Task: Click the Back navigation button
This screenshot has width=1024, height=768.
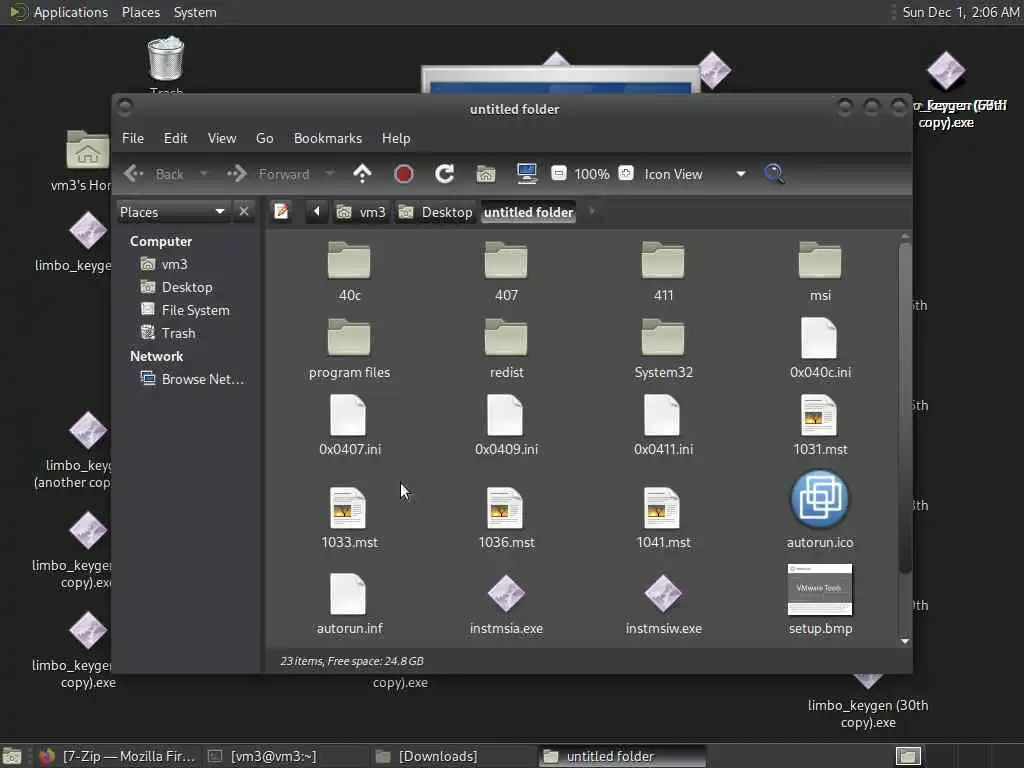Action: click(154, 174)
